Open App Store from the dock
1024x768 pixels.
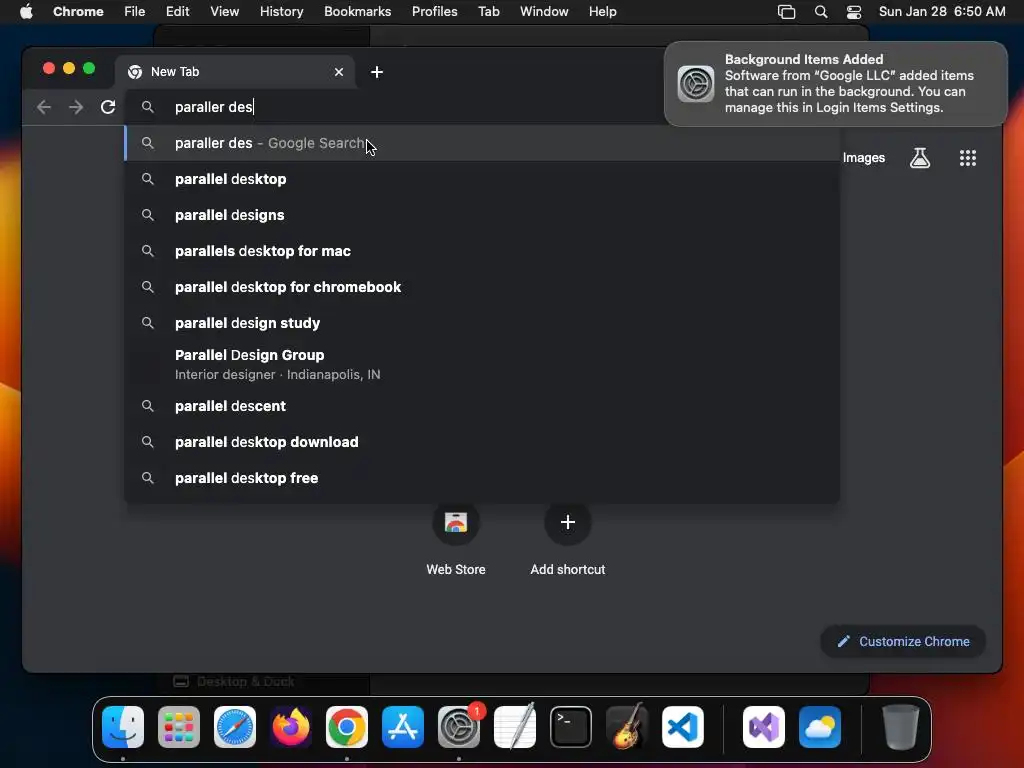403,727
